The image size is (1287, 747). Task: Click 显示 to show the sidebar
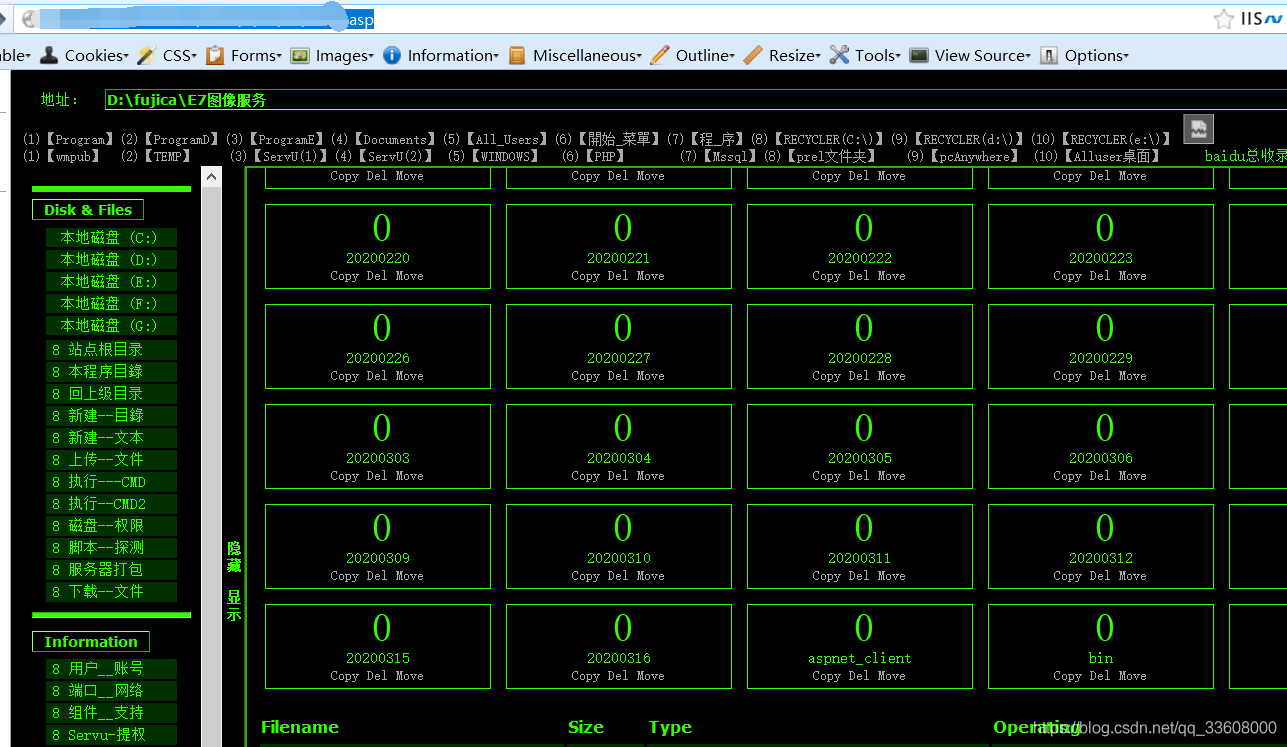click(x=234, y=605)
